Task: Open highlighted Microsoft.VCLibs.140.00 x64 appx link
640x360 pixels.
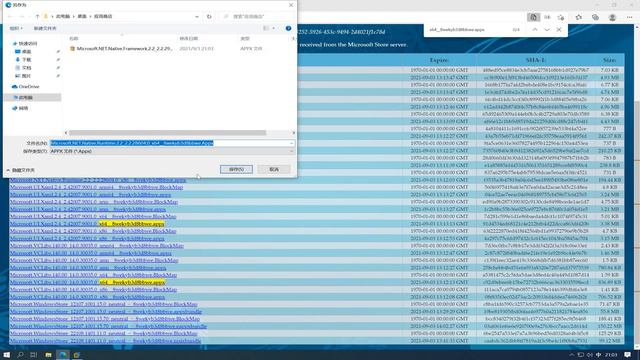Action: pos(87,282)
